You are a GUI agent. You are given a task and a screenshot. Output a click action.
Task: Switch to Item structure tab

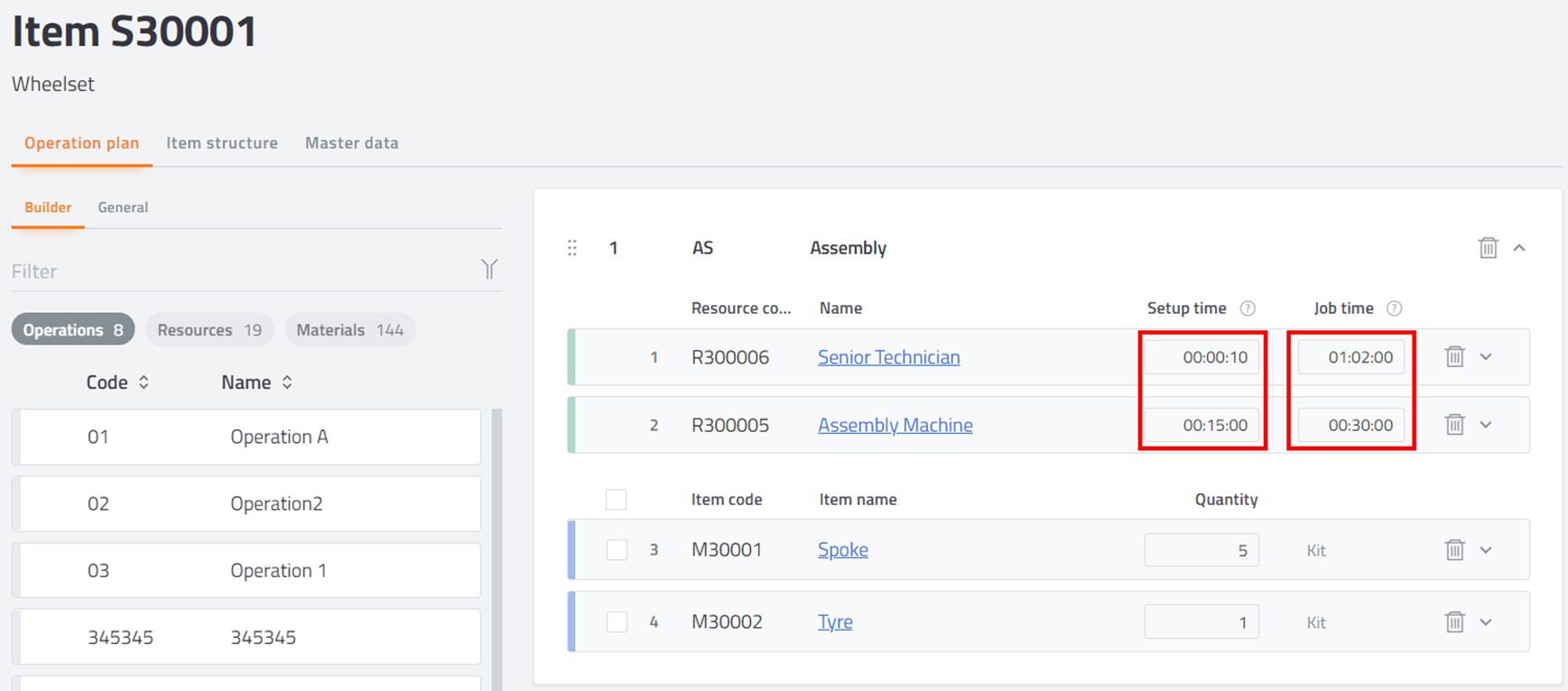click(x=222, y=143)
